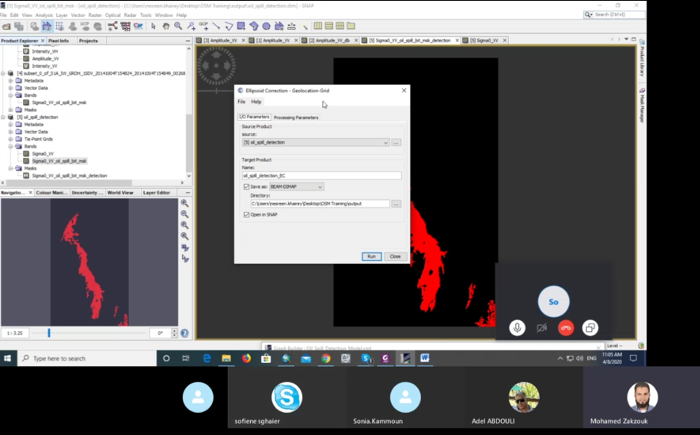Open Product Library side panel

(x=642, y=60)
